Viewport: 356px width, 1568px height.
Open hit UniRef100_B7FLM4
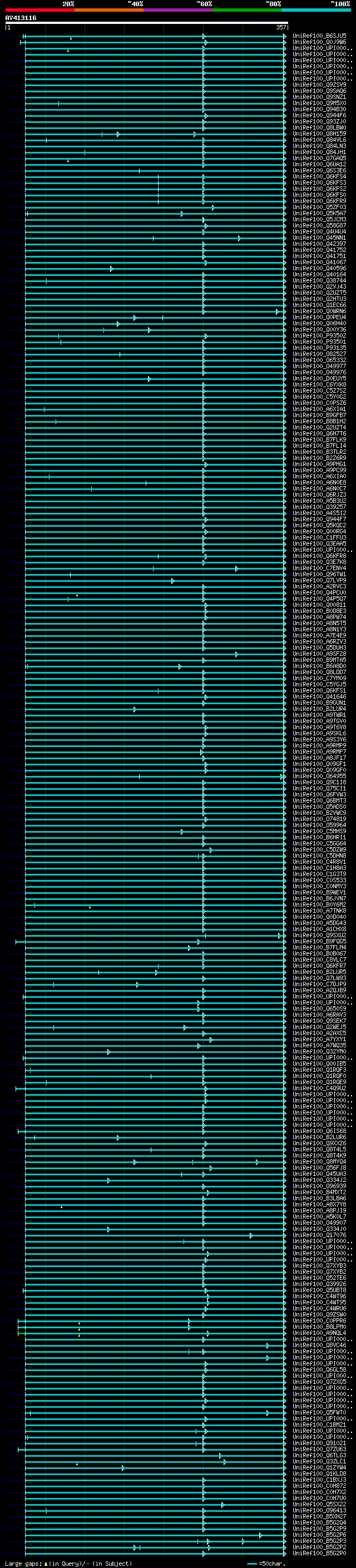tap(319, 948)
